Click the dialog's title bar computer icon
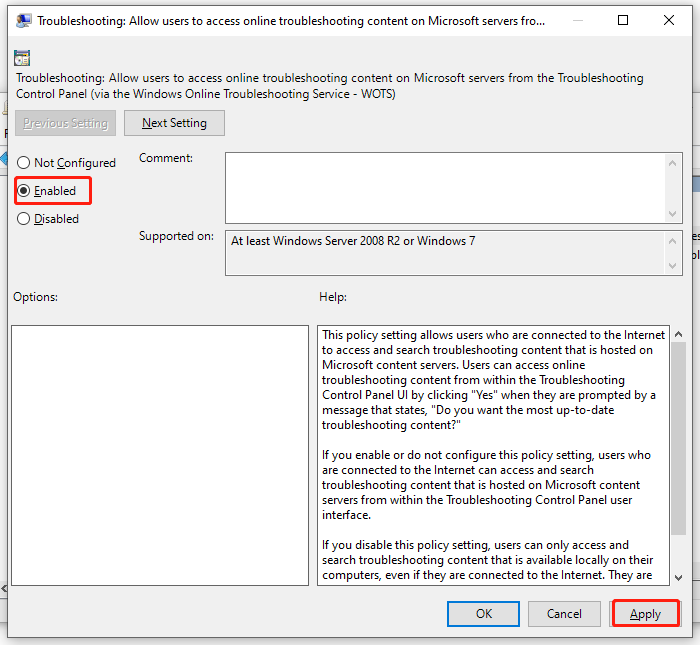700x645 pixels. 23,21
